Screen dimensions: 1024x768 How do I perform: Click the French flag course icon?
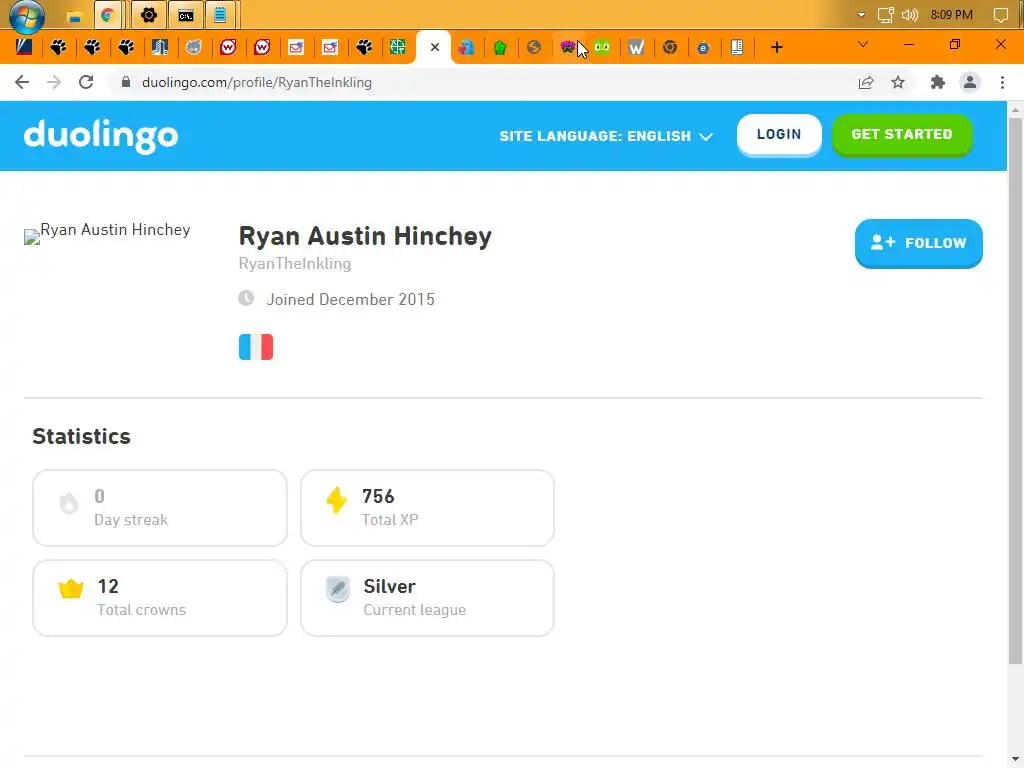(x=256, y=347)
